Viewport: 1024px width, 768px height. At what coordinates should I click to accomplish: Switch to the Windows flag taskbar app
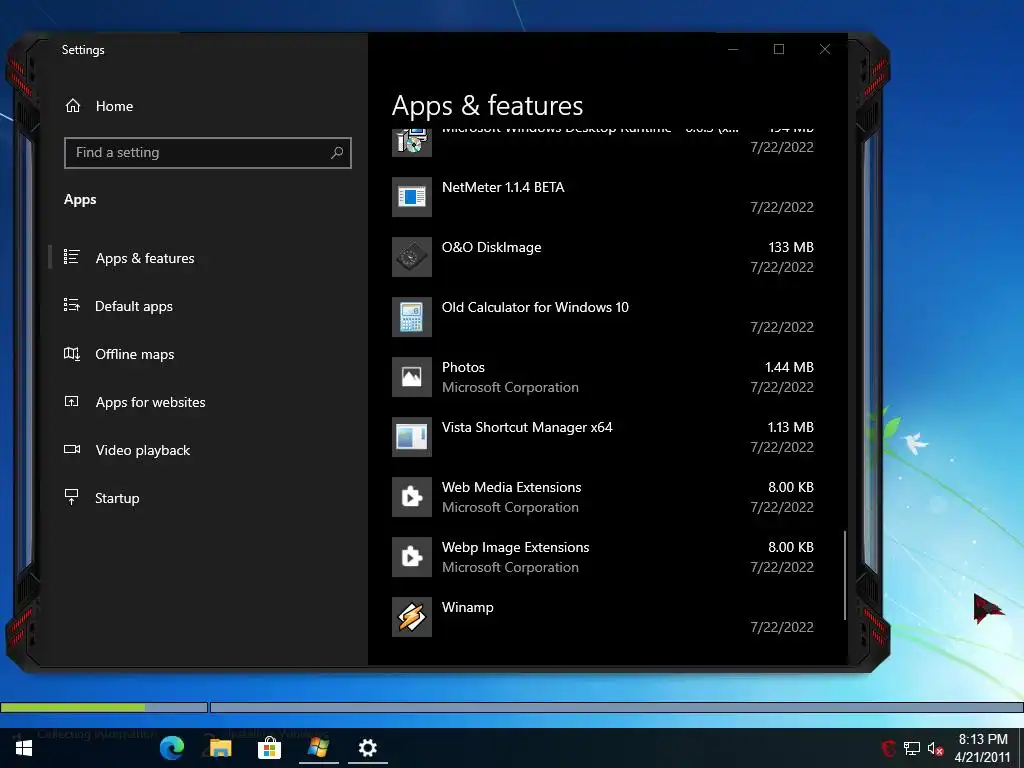pos(318,748)
